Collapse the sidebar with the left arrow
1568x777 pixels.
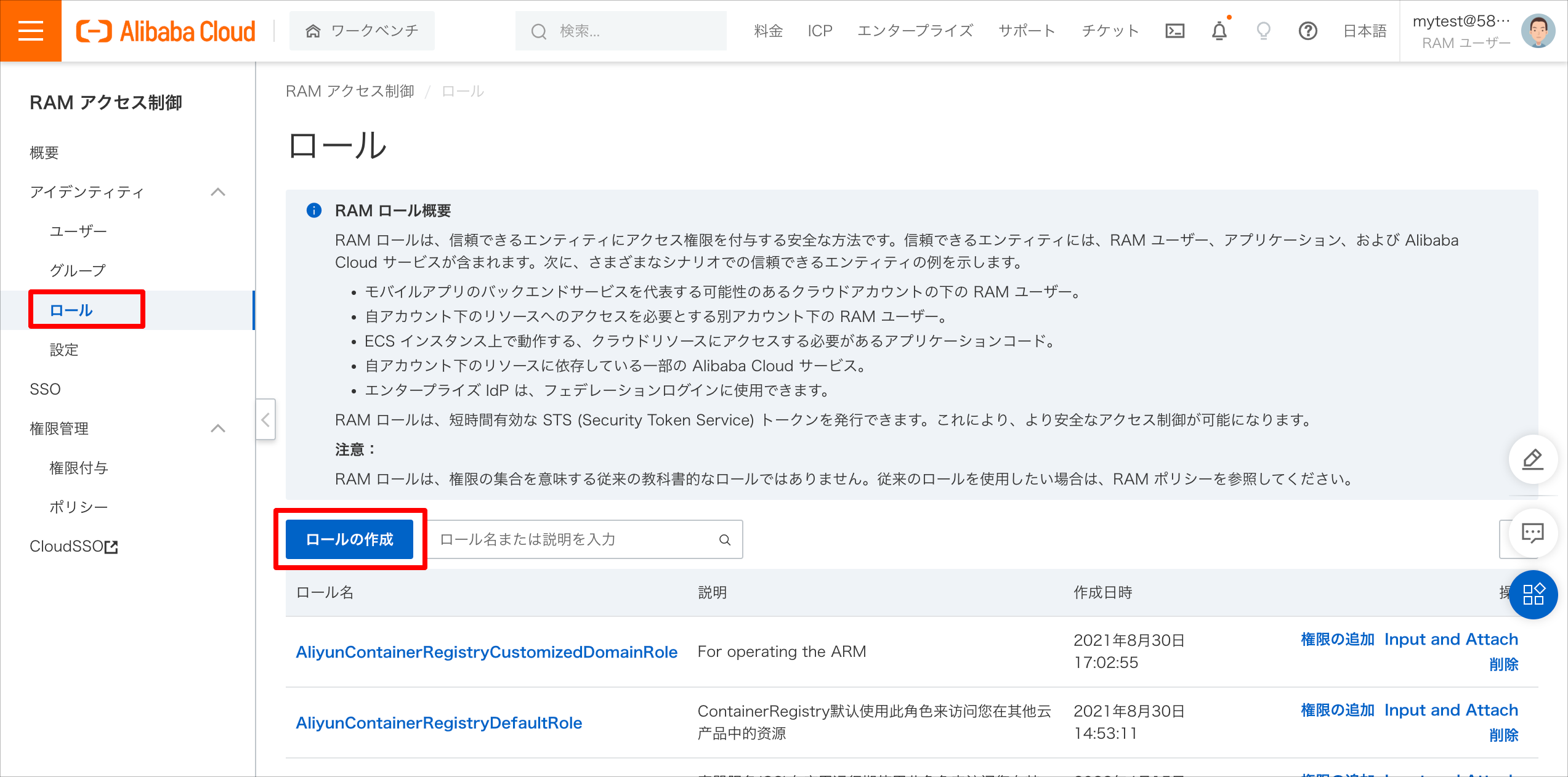tap(265, 419)
